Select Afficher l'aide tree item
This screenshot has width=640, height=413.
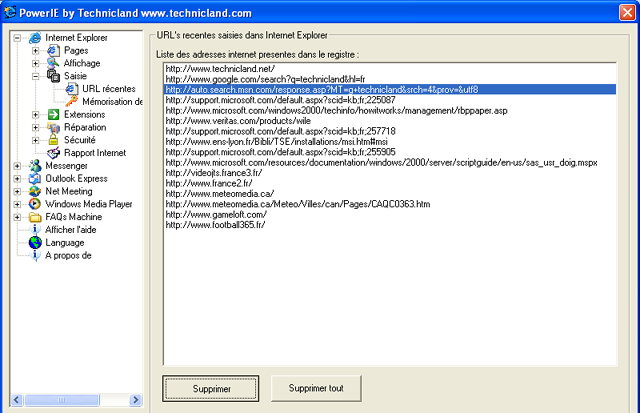click(x=71, y=230)
